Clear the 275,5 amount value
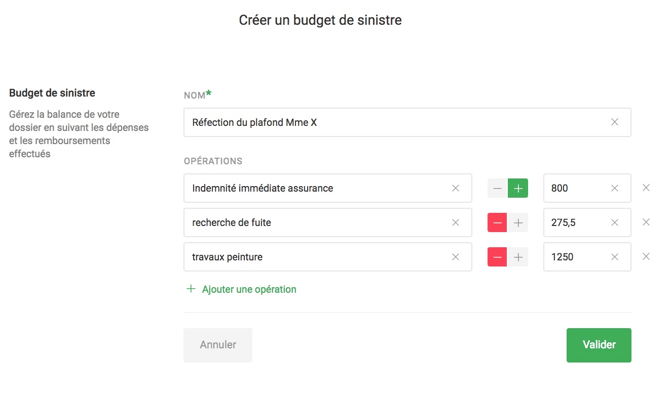Image resolution: width=670 pixels, height=407 pixels. coord(614,223)
